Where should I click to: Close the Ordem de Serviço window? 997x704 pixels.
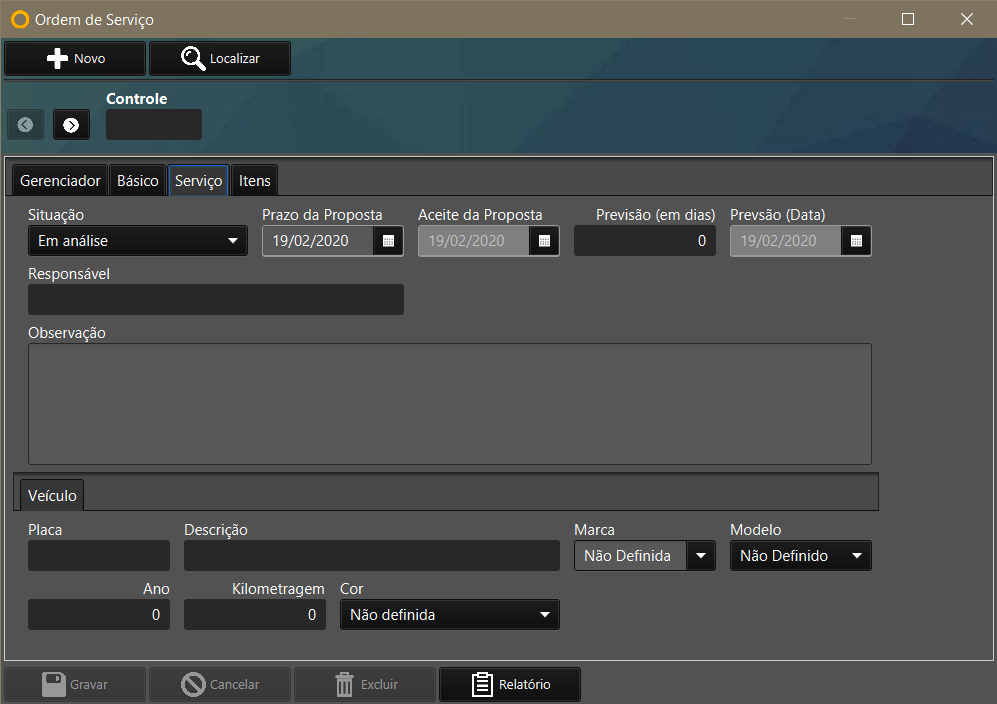[966, 19]
